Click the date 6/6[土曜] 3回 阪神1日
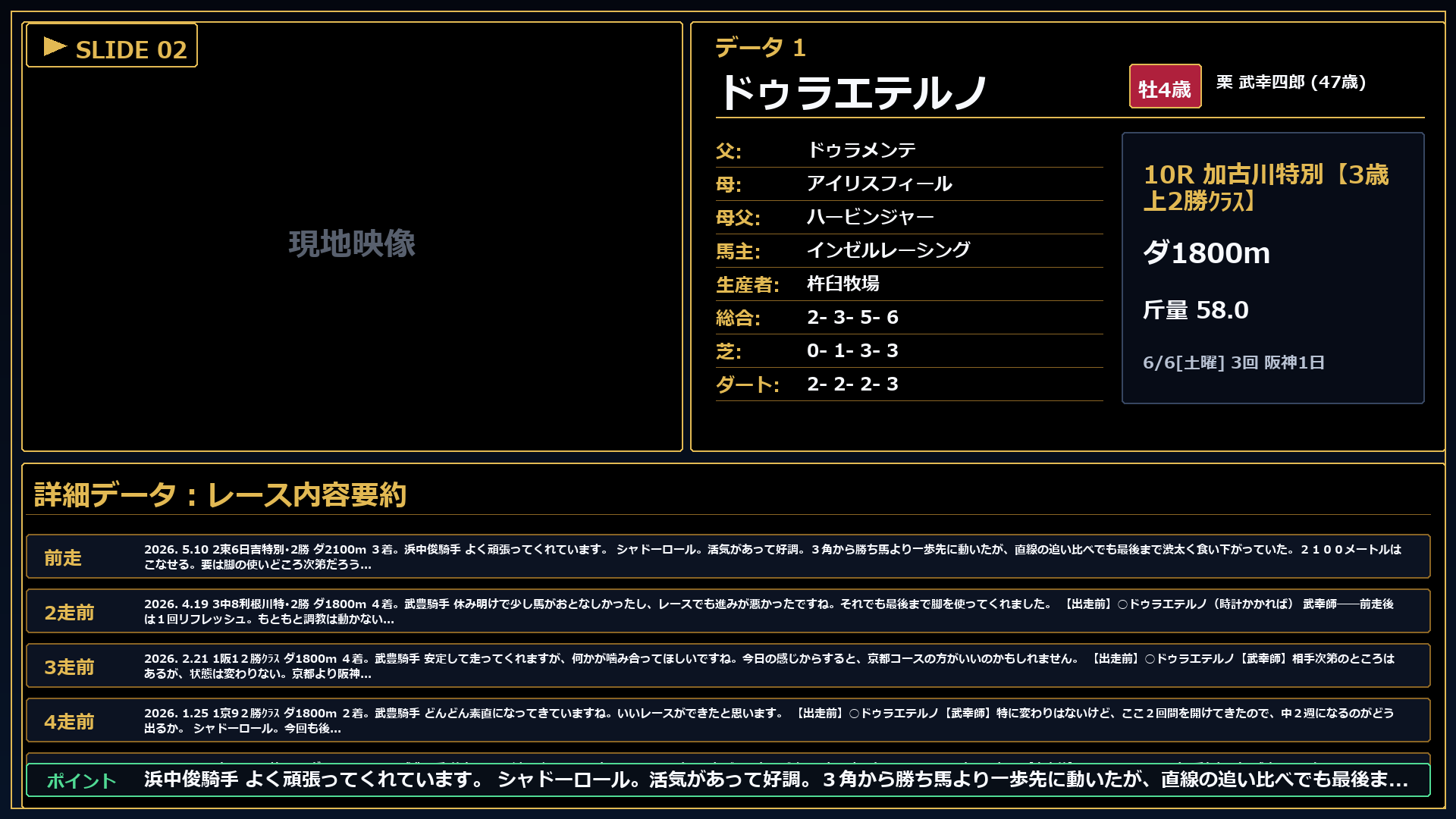The image size is (1456, 819). (x=1234, y=362)
